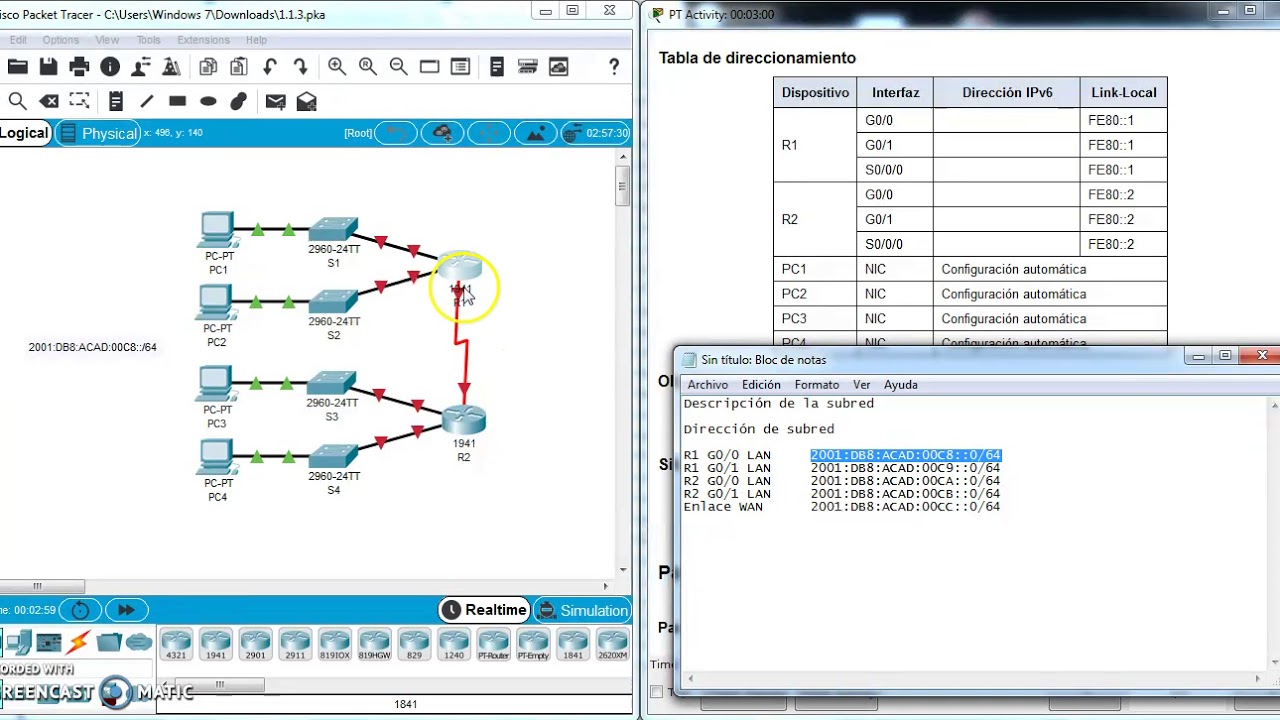Select switch S1 in the topology
The image size is (1280, 720).
click(x=333, y=229)
